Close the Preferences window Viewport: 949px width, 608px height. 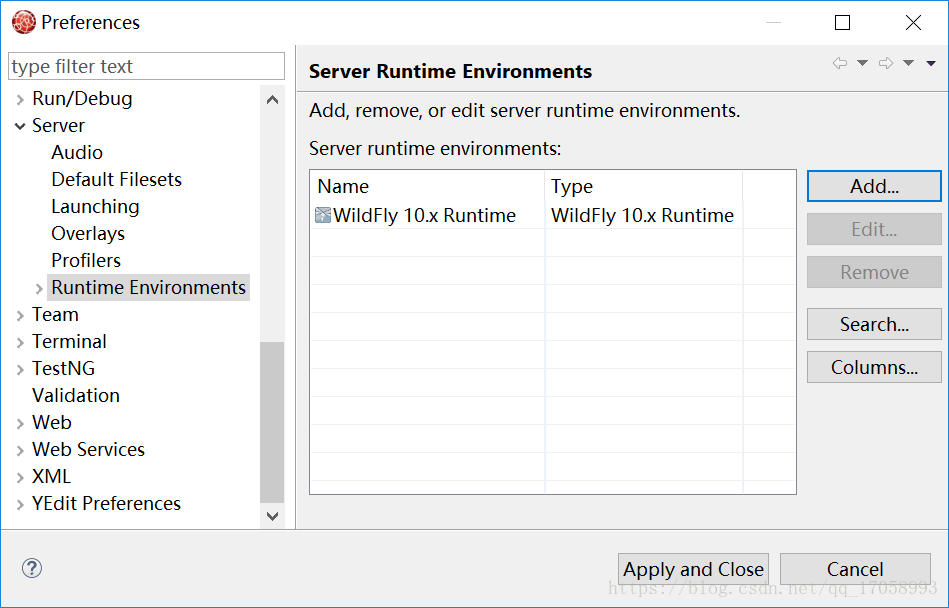click(913, 22)
